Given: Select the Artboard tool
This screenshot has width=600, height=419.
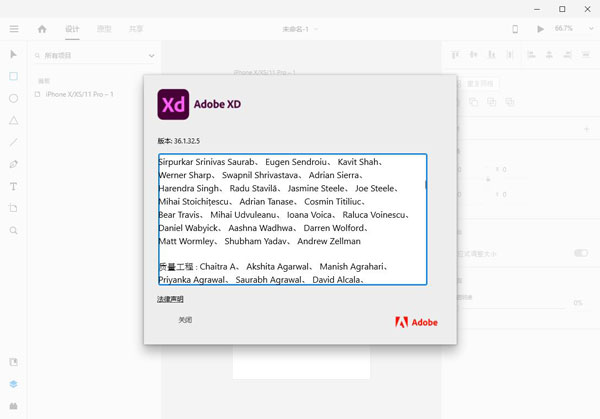Looking at the screenshot, I should click(13, 208).
